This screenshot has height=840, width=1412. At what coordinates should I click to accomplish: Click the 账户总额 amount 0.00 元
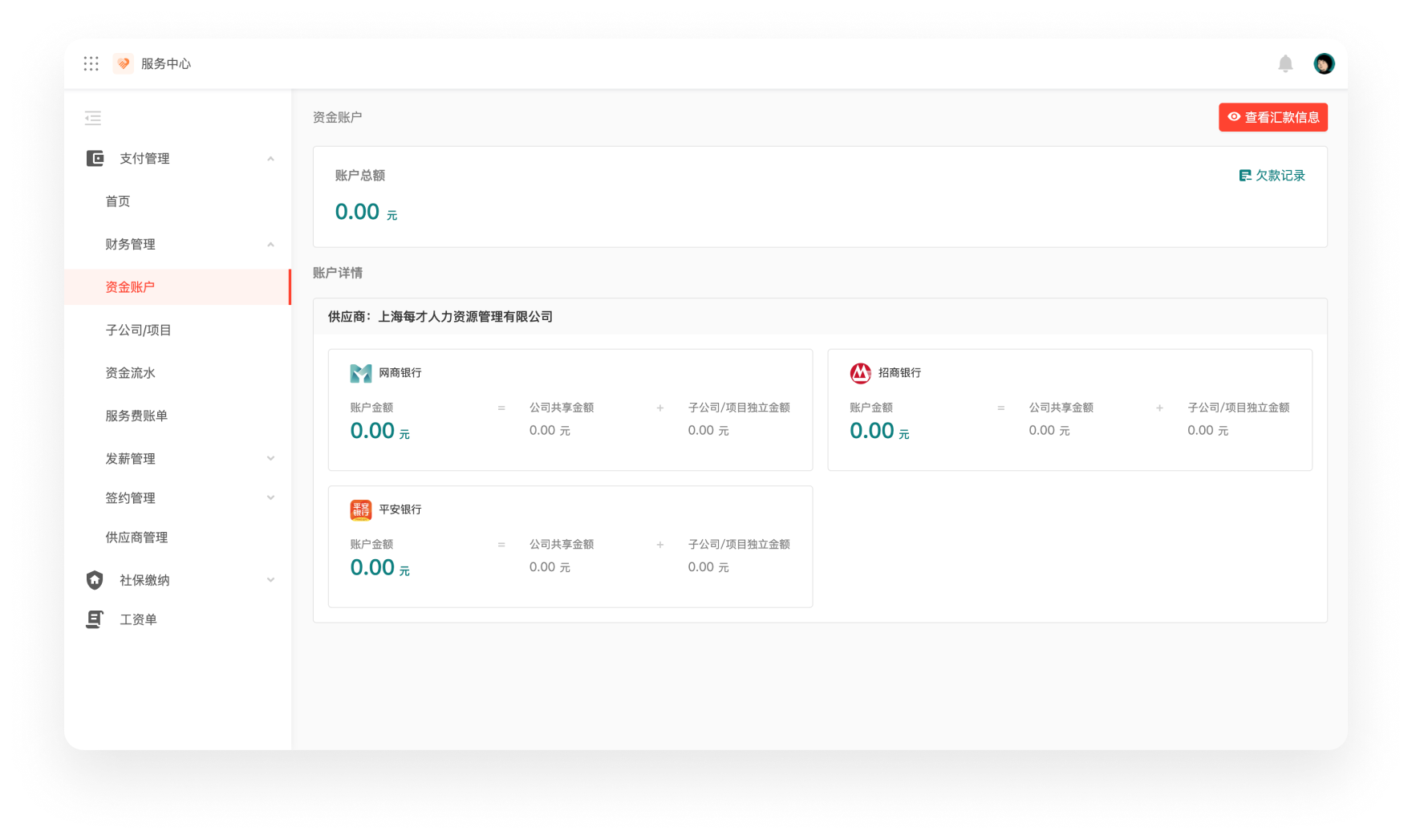366,212
